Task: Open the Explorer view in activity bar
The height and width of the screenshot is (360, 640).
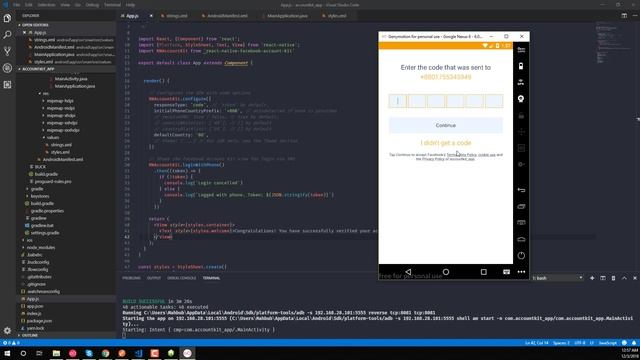Action: 7,18
